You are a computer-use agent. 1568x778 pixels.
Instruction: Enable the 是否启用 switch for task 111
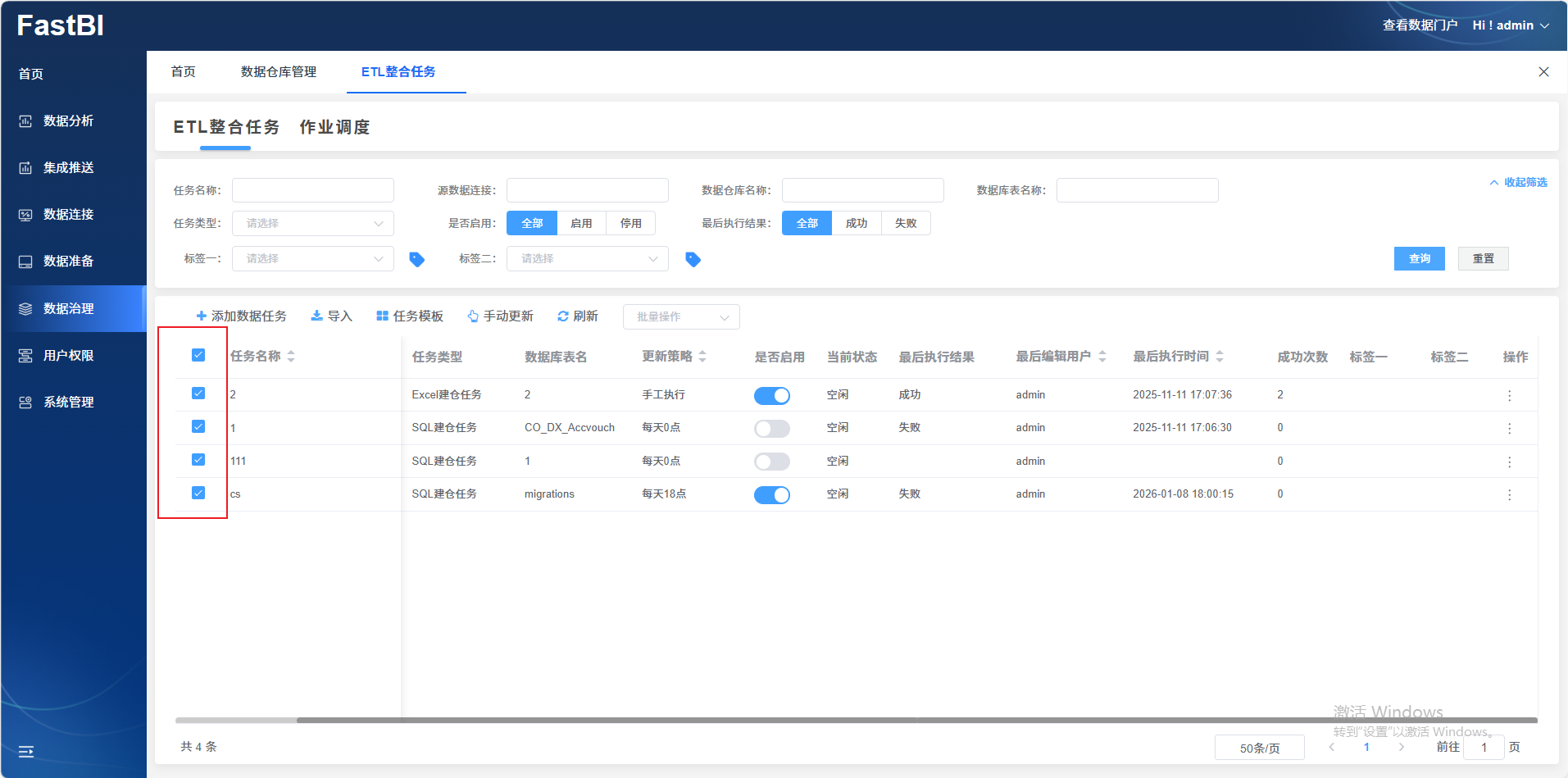pyautogui.click(x=771, y=462)
